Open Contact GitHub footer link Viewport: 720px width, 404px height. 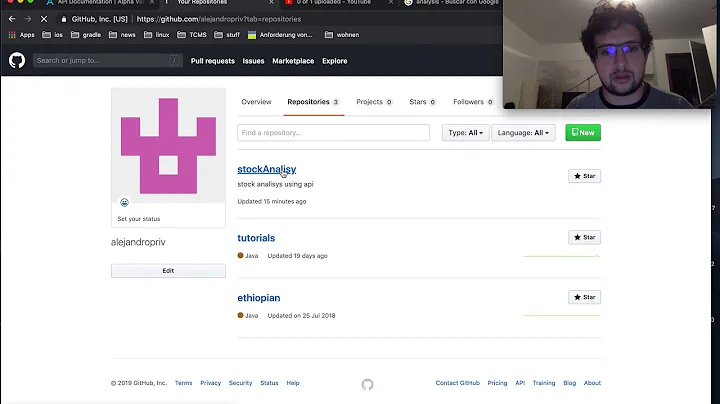coord(458,383)
